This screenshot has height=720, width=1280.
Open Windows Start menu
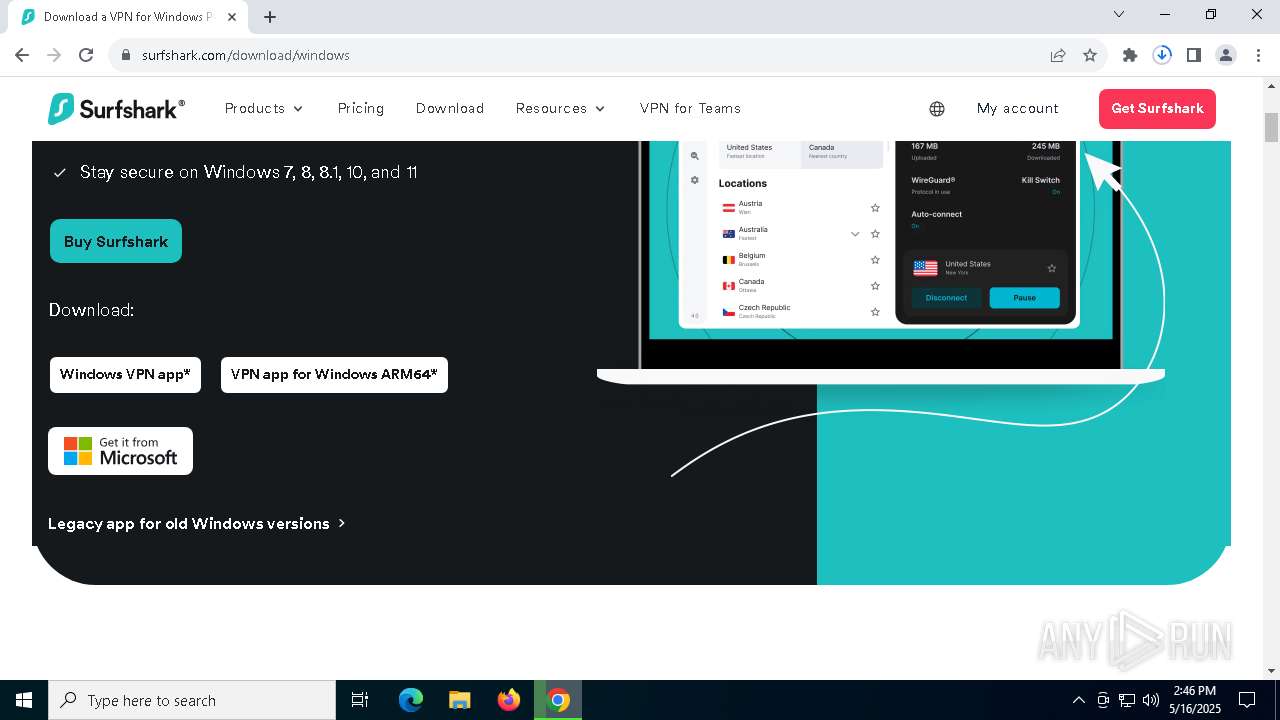pyautogui.click(x=24, y=700)
